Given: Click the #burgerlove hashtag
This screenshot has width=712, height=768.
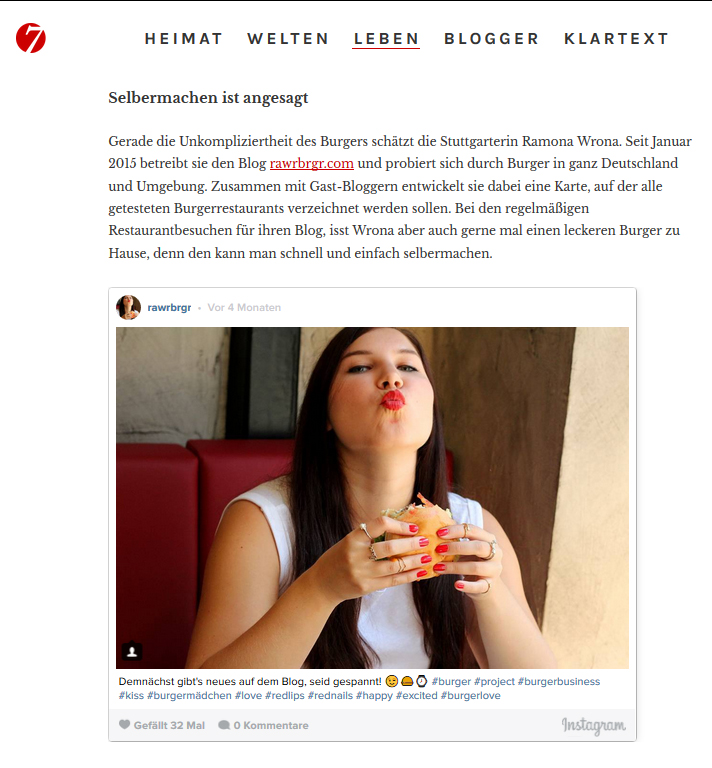Looking at the screenshot, I should tap(471, 696).
